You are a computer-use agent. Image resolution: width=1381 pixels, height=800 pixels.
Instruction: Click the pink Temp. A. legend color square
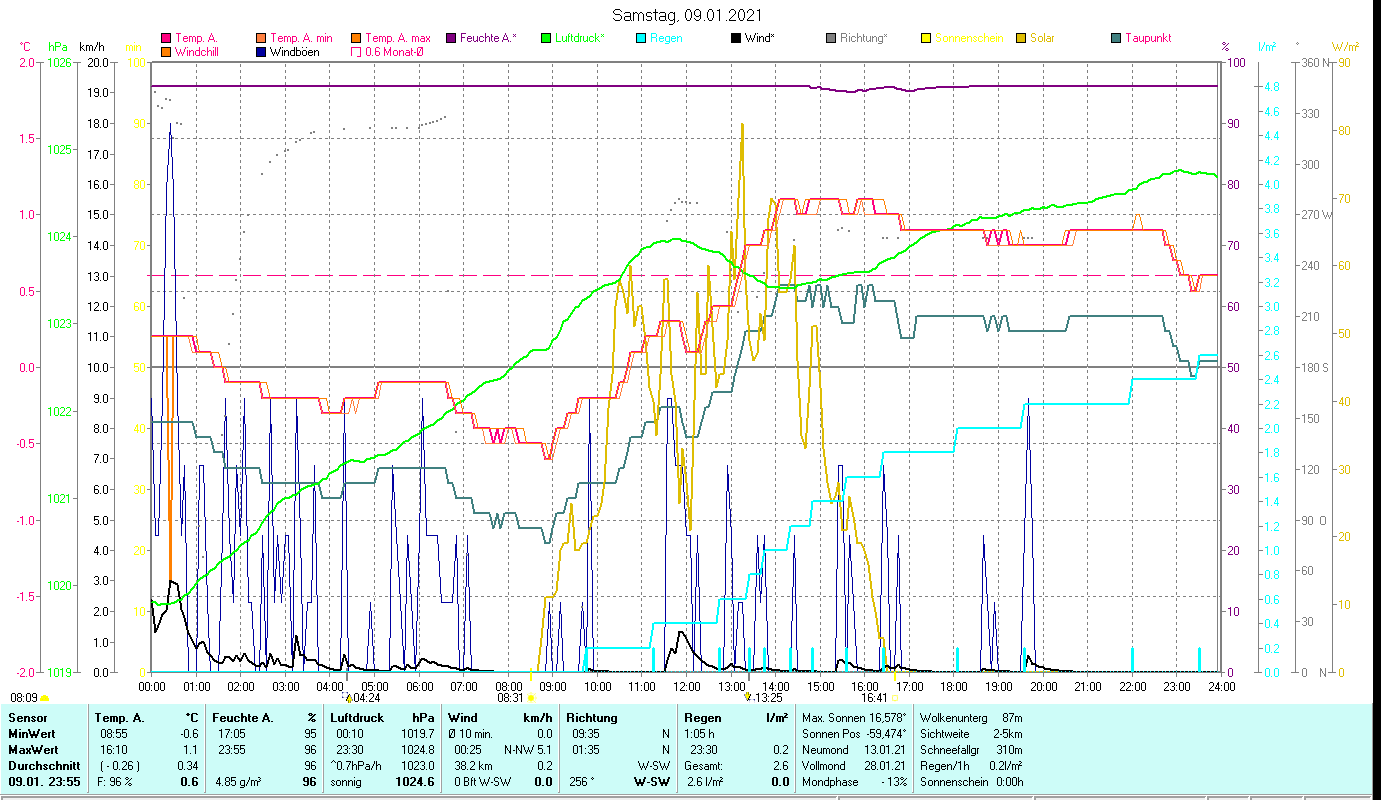(x=166, y=38)
